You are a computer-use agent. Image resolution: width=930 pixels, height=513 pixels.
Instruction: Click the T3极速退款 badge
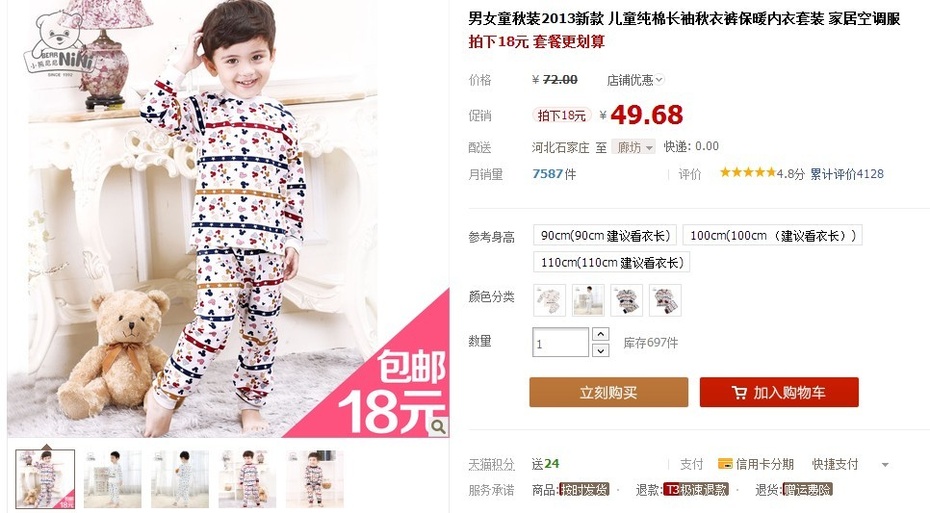[696, 489]
